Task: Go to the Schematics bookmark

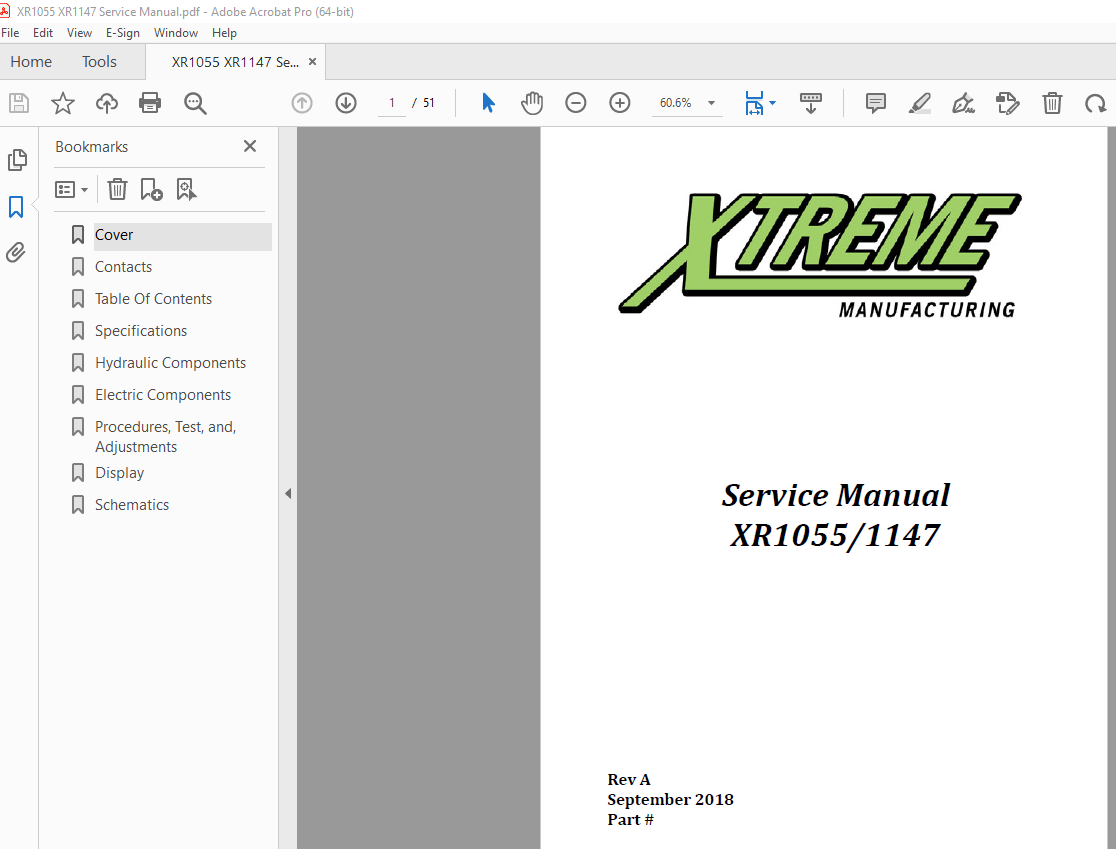Action: tap(131, 504)
